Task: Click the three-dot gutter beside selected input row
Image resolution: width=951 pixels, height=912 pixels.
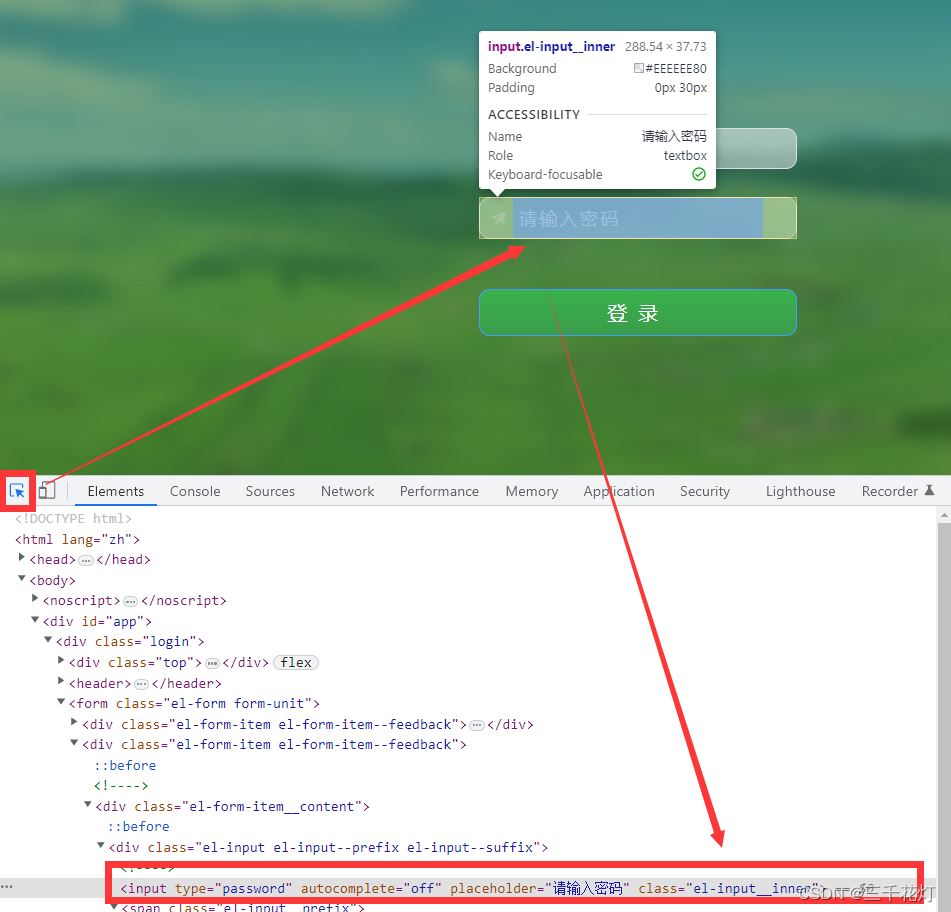Action: point(8,887)
